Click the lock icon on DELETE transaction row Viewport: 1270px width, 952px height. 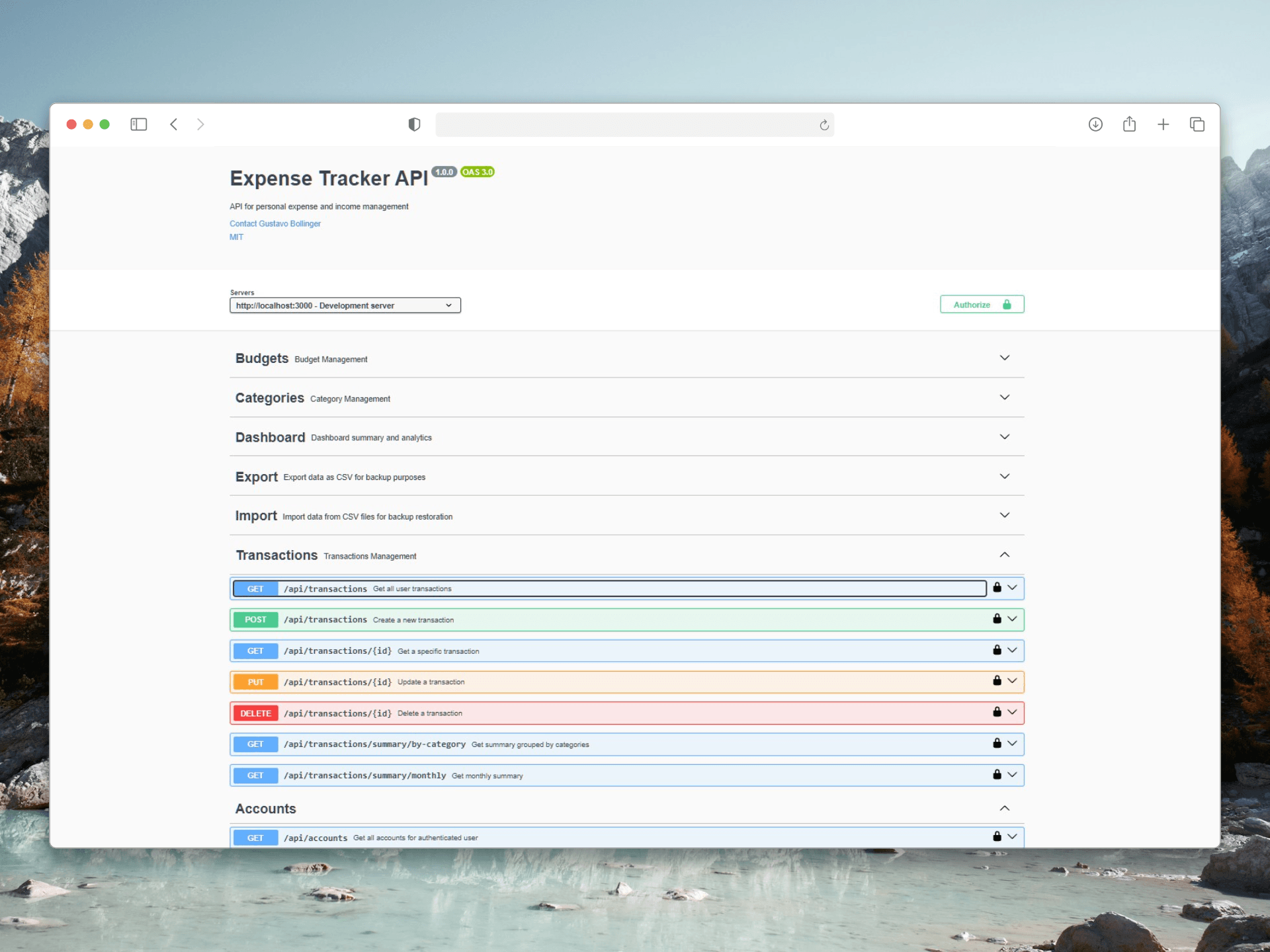pos(997,712)
